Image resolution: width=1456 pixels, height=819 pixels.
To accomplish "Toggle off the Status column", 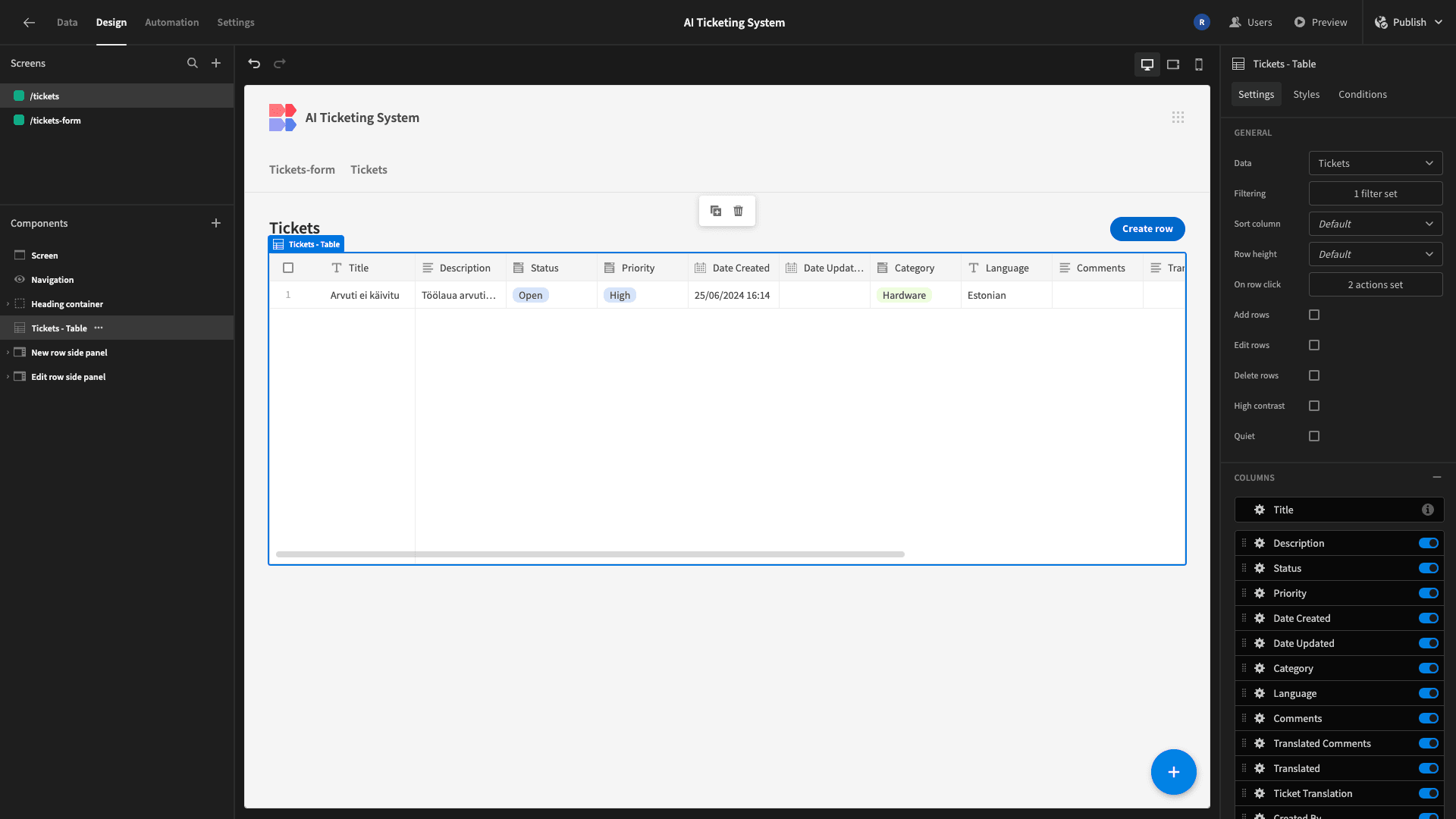I will [1429, 569].
